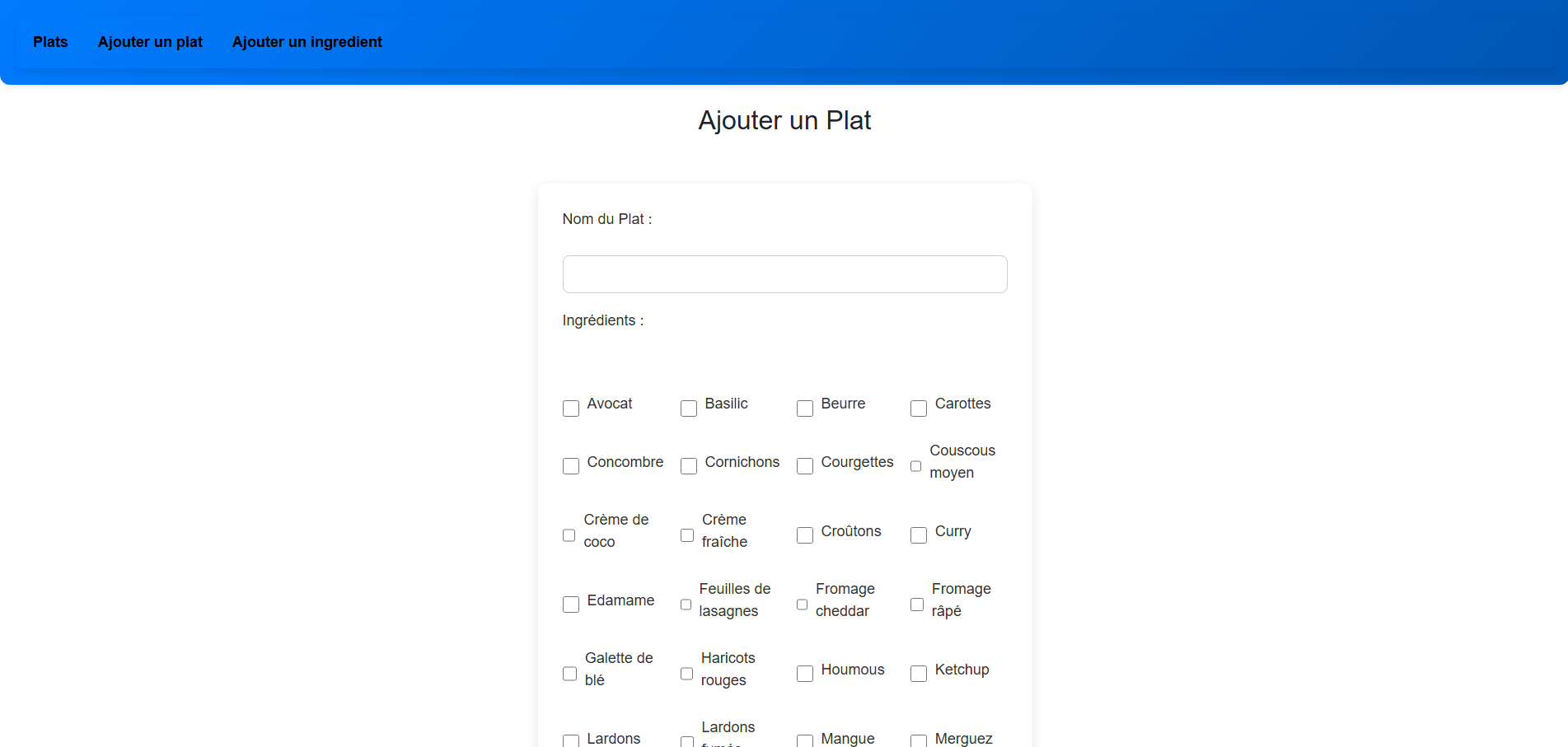1568x747 pixels.
Task: Check the Concombre checkbox
Action: coord(571,466)
